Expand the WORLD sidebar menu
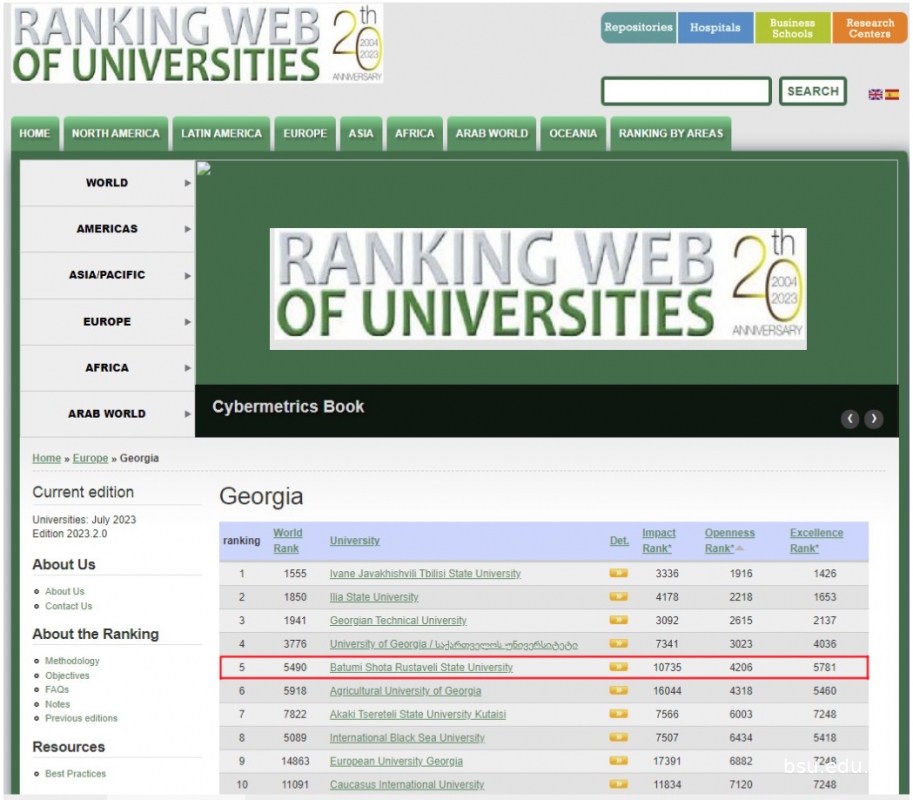Screen dimensions: 913x800 coord(107,183)
